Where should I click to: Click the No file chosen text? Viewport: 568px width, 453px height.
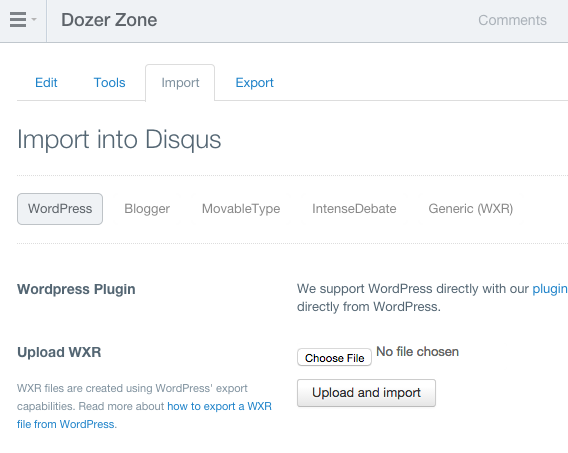[418, 352]
